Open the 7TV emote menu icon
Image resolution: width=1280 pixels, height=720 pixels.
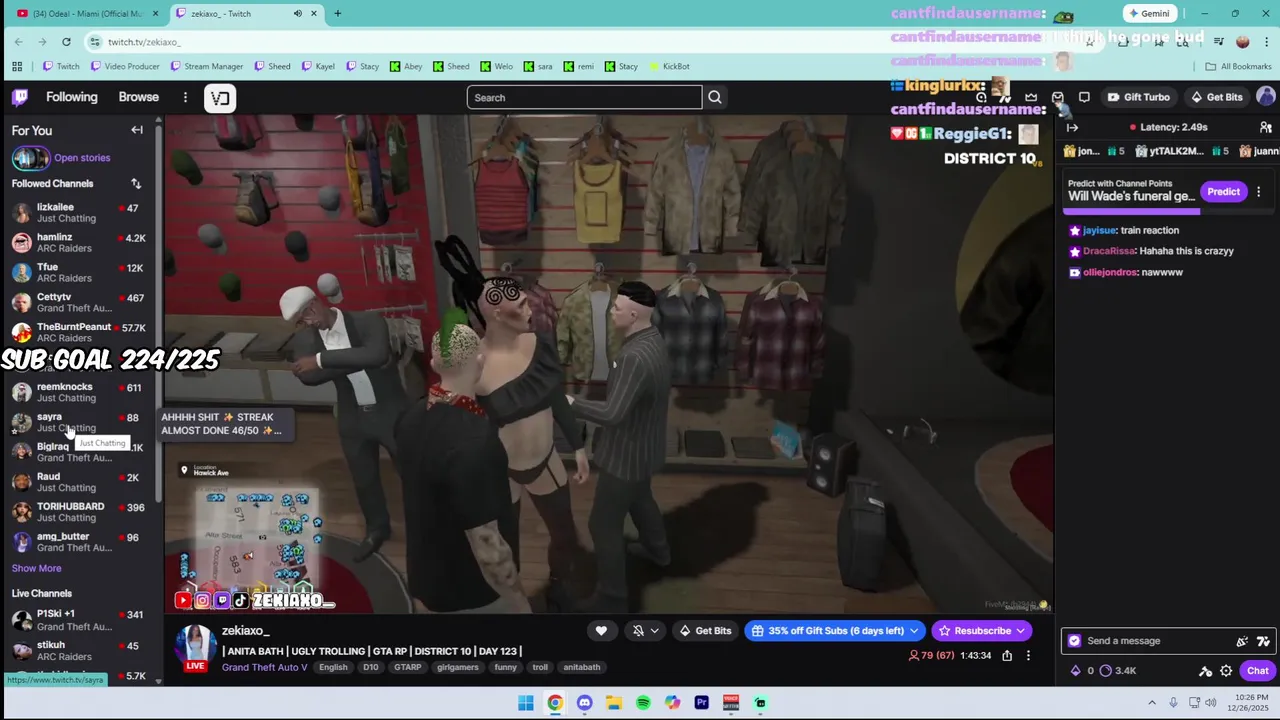click(1263, 641)
